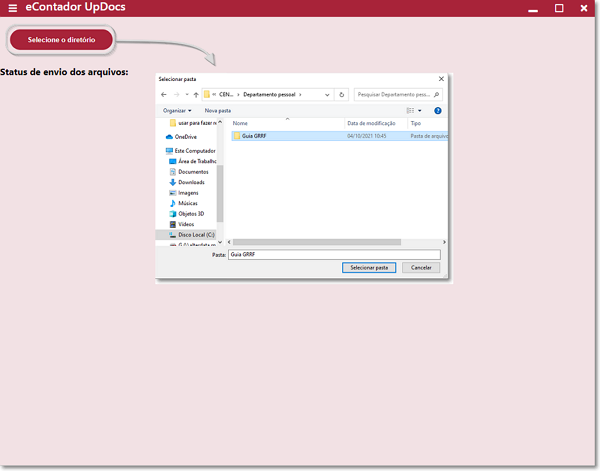Click the Selecionar pasta button

click(369, 267)
